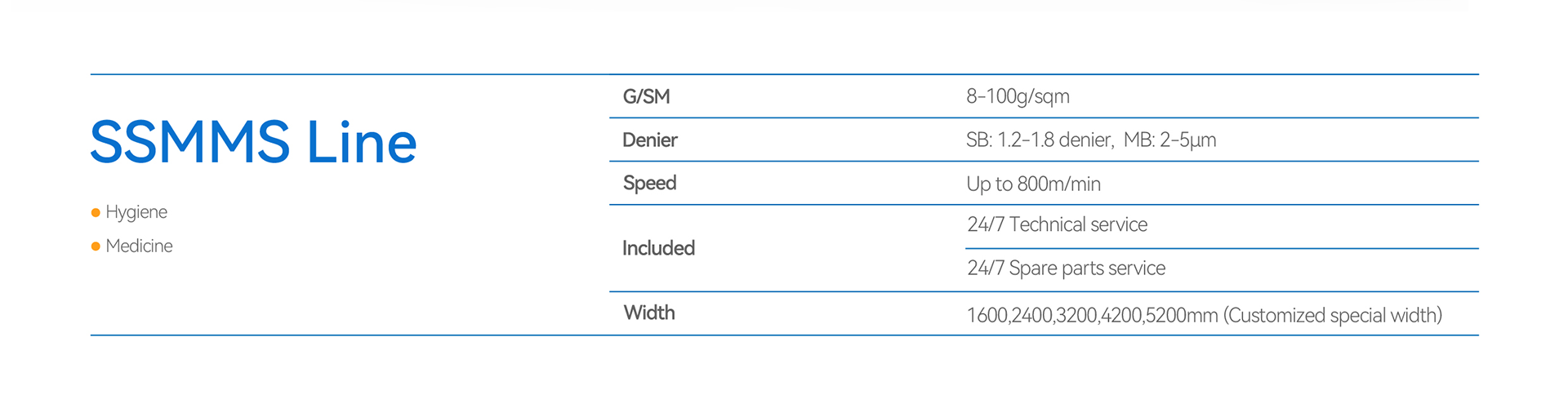1568x408 pixels.
Task: Click the orange bullet beside Hygiene
Action: 96,213
